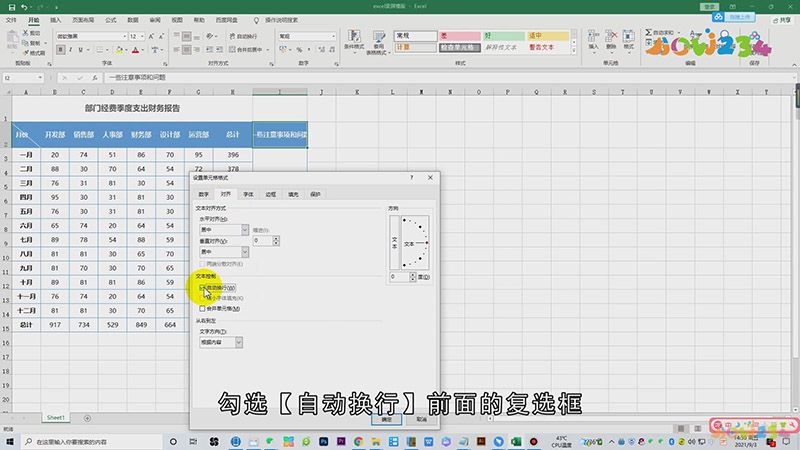Click the Orientation text angle icon
800x450 pixels.
(209, 36)
